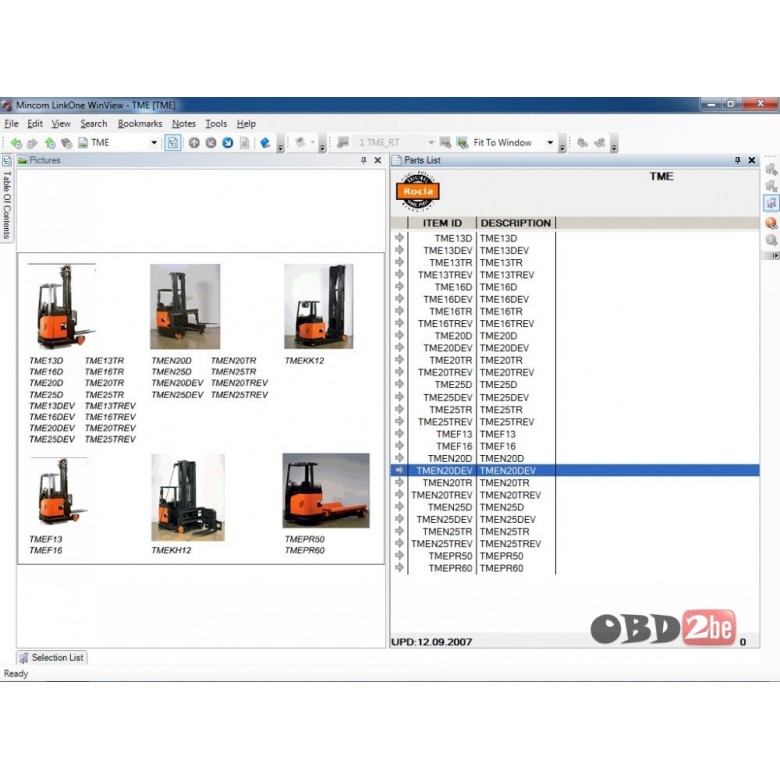Screen dimensions: 780x780
Task: Click the TME13D forklift picture
Action: pyautogui.click(x=62, y=305)
